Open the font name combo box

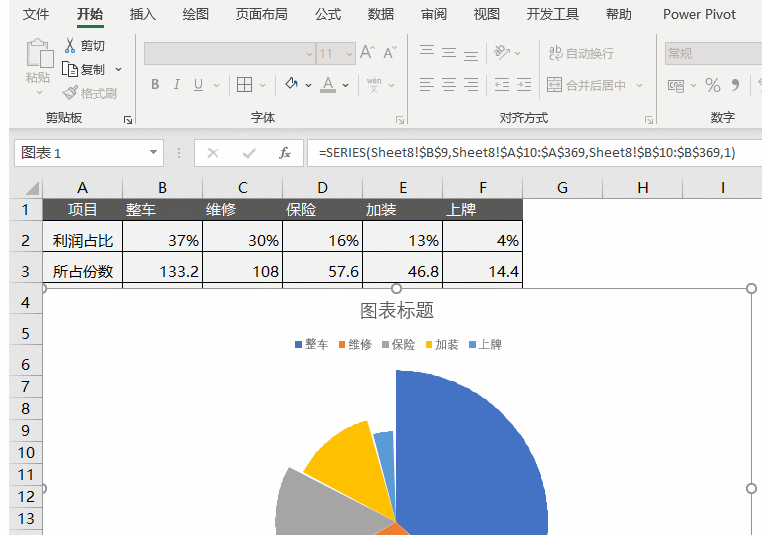229,53
